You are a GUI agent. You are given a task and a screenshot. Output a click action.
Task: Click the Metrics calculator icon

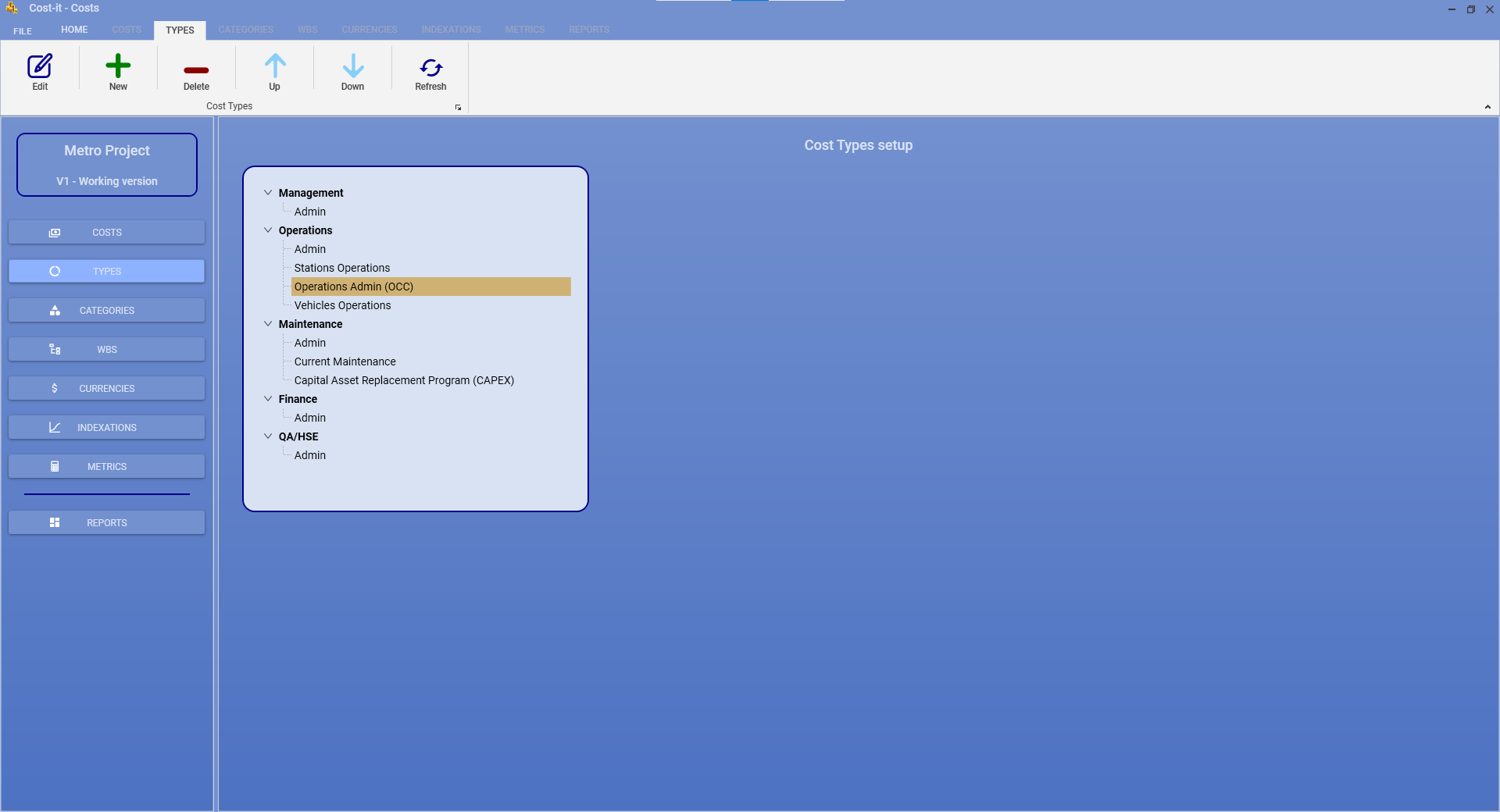[x=55, y=466]
